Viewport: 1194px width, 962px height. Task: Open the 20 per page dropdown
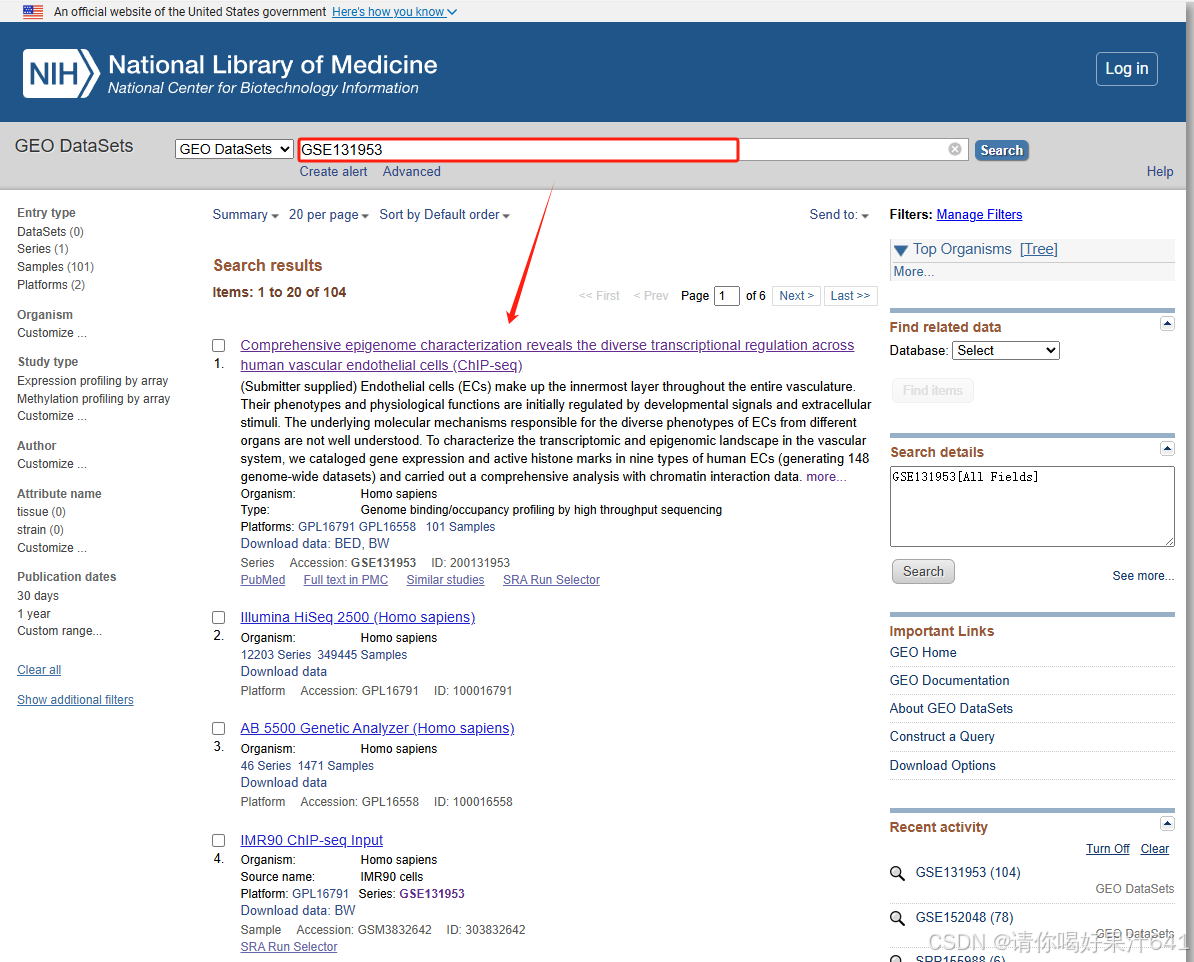point(328,215)
